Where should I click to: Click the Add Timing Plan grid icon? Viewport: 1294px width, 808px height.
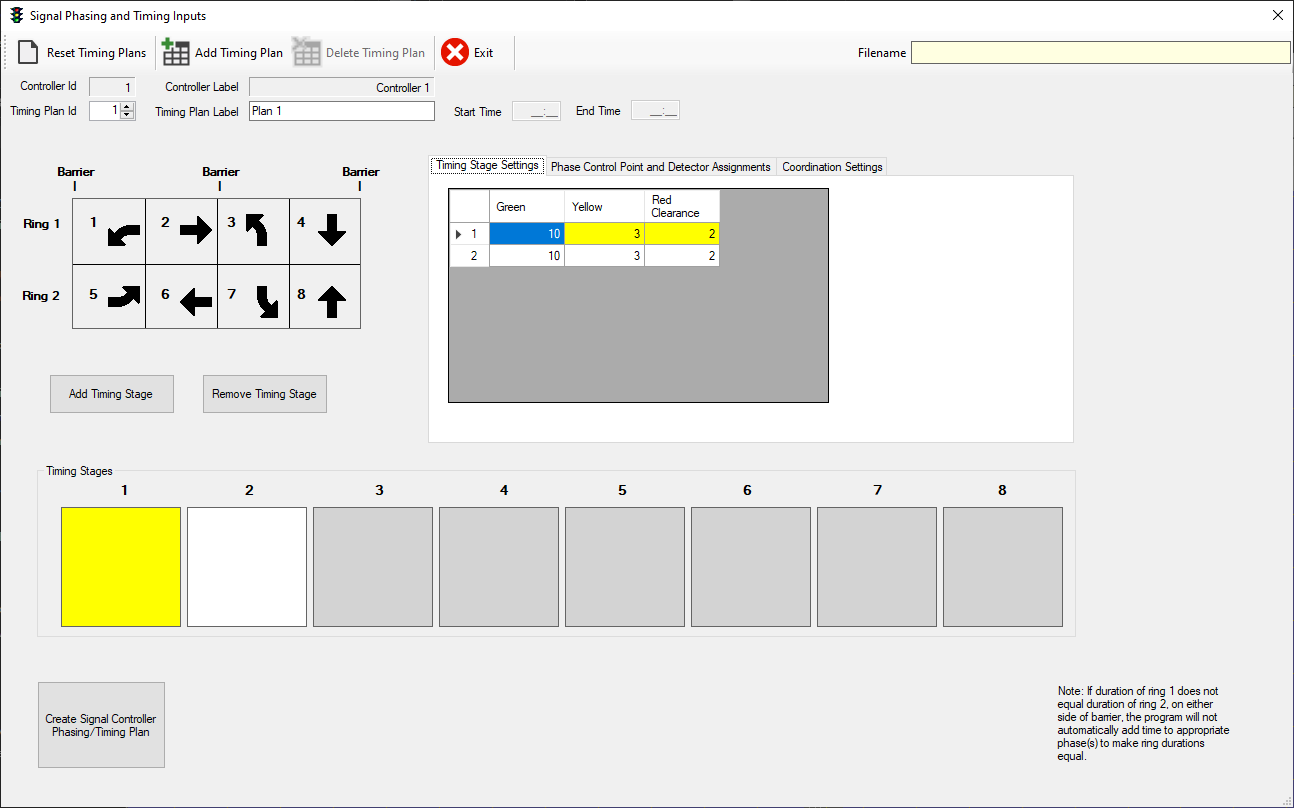[x=176, y=52]
